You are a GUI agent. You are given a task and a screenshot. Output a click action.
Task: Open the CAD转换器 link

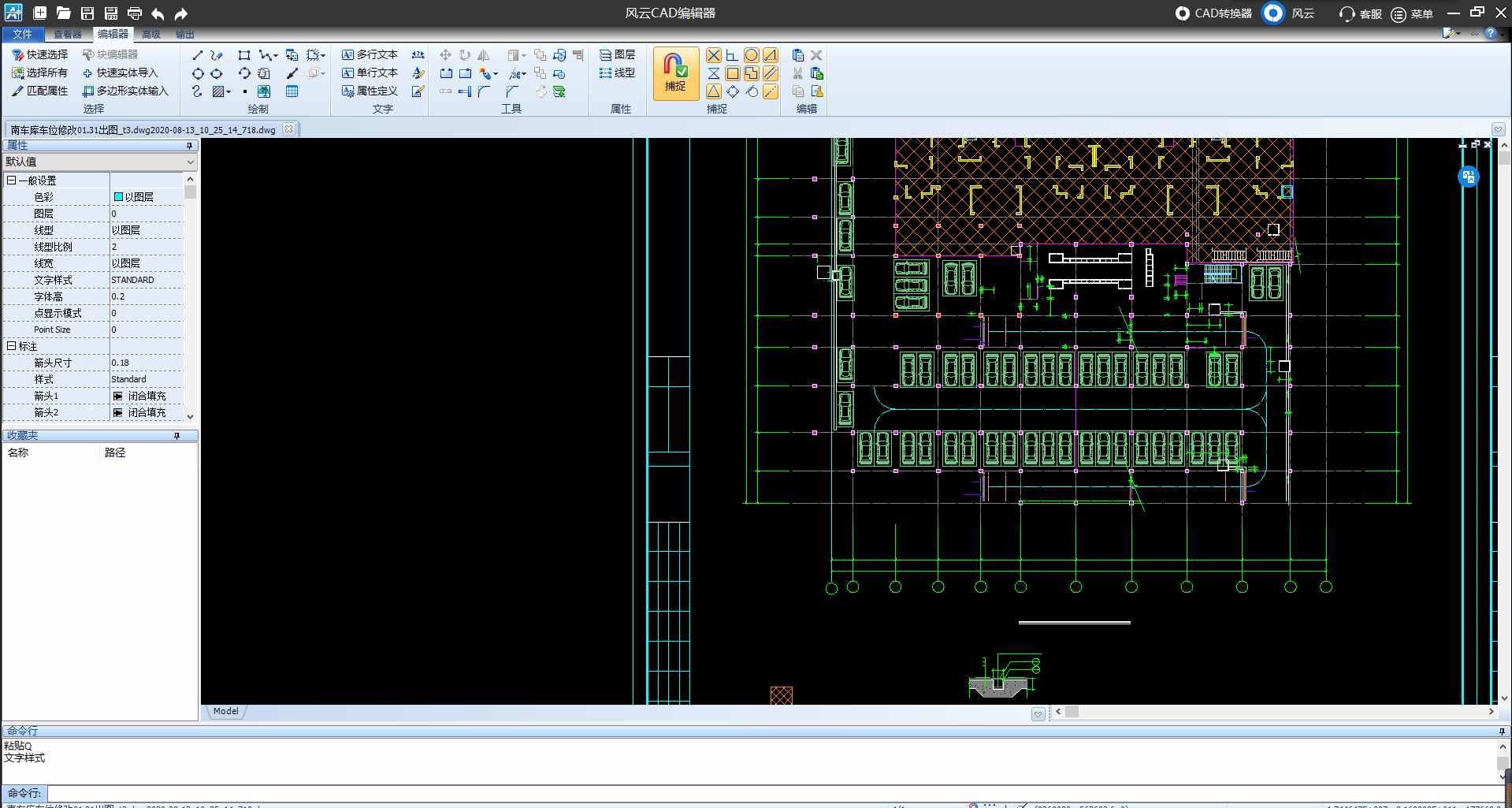1213,13
